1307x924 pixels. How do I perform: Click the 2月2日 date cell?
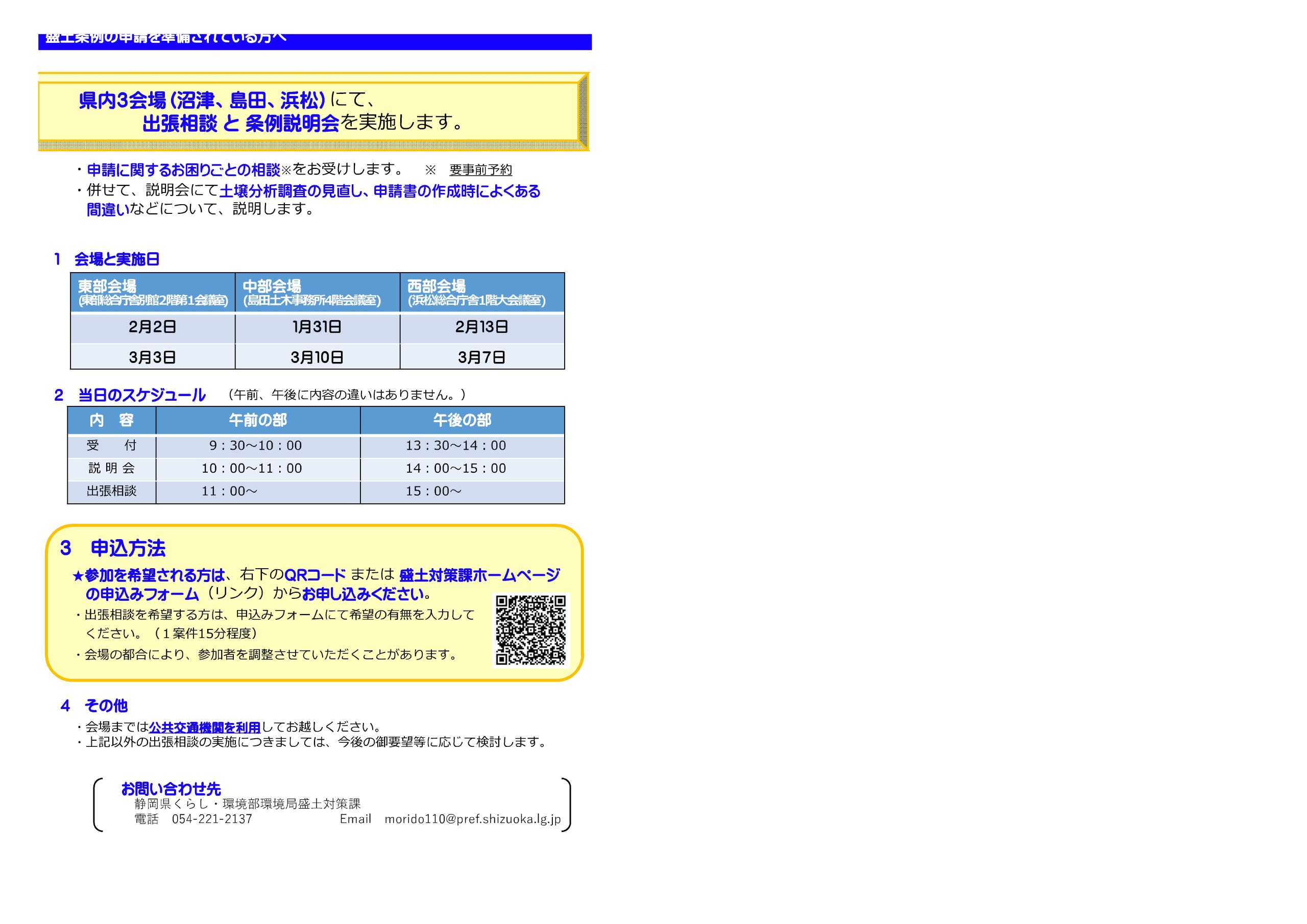pyautogui.click(x=153, y=327)
